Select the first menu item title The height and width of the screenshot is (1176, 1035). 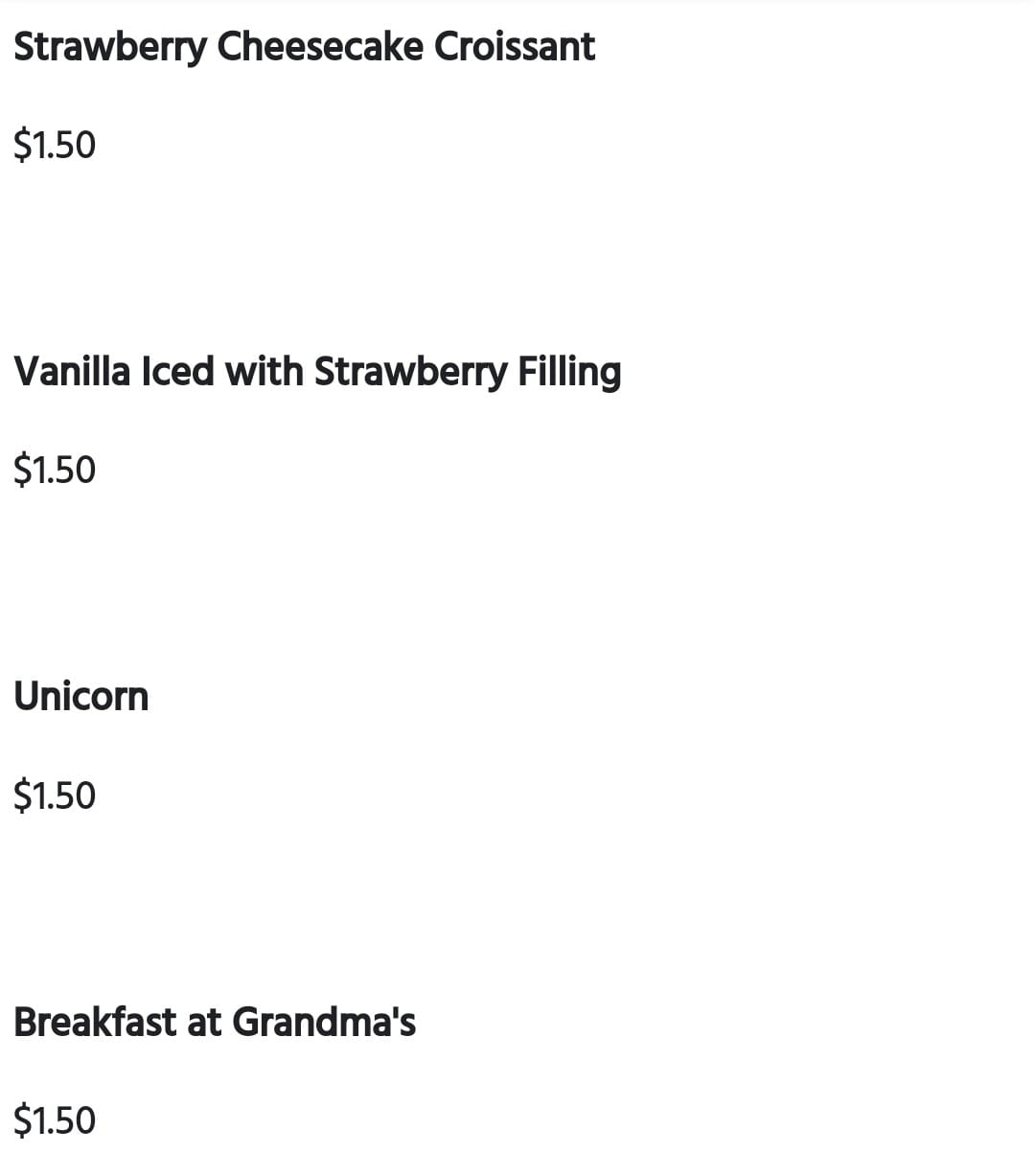(x=304, y=47)
